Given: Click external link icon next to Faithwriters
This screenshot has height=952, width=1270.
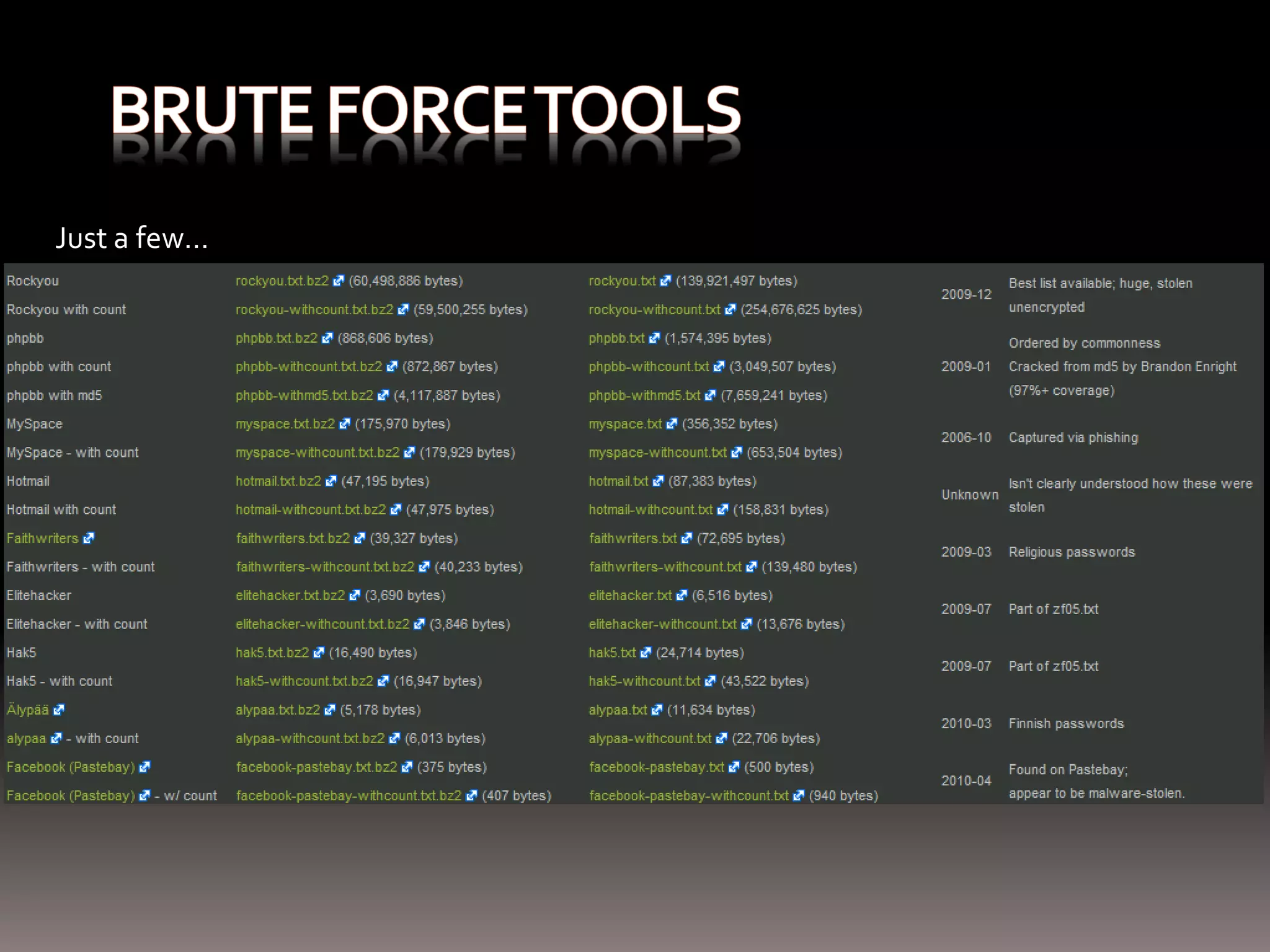Looking at the screenshot, I should click(x=89, y=539).
